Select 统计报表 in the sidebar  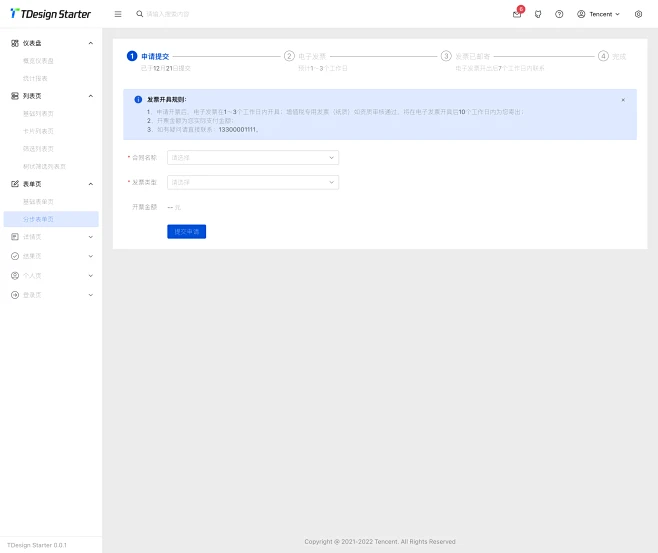[x=35, y=78]
